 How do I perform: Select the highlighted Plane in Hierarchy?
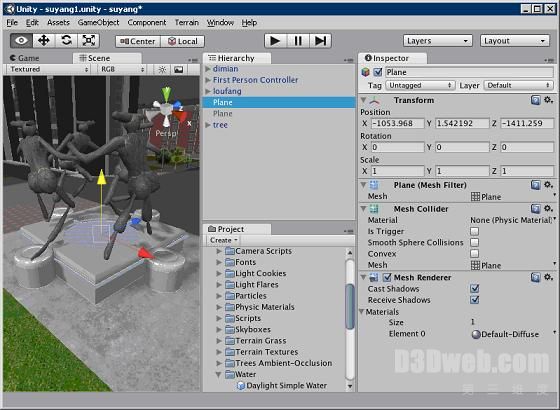279,102
